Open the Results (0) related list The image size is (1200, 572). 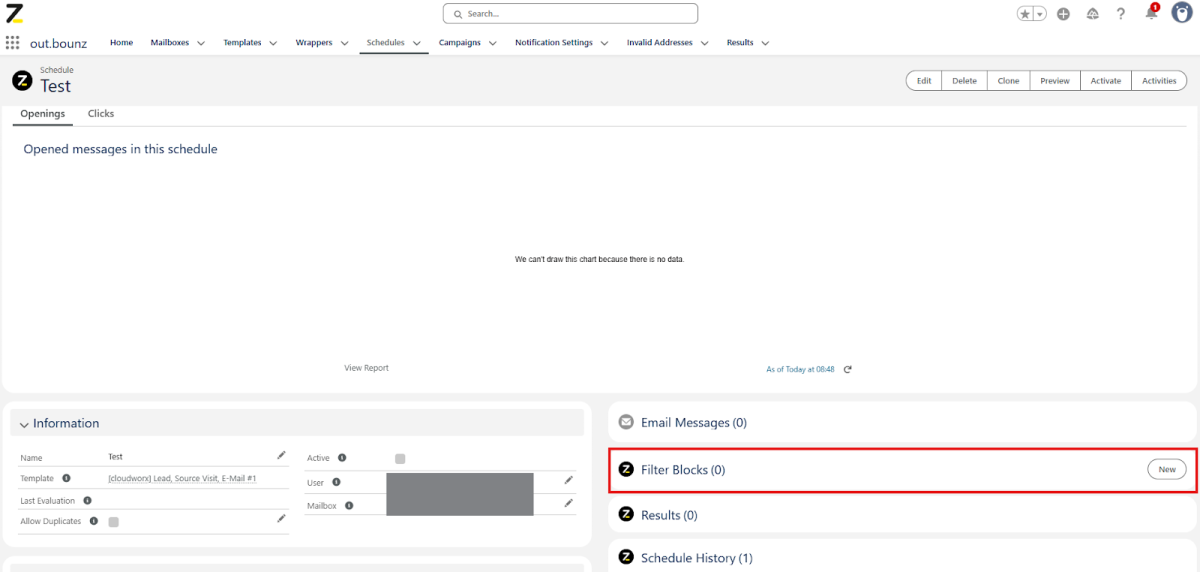pos(669,515)
